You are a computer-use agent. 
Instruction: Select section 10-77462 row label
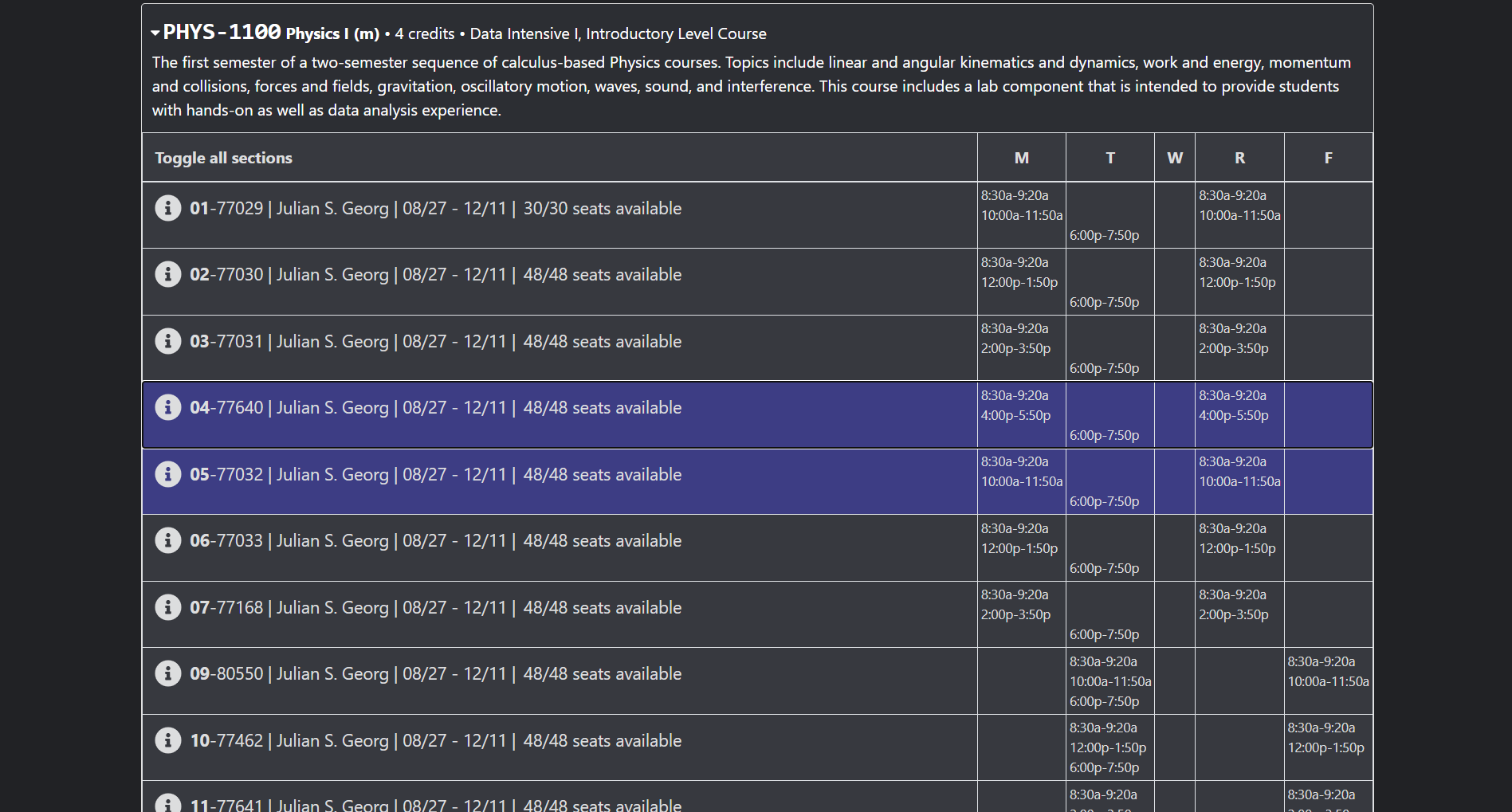click(x=435, y=740)
